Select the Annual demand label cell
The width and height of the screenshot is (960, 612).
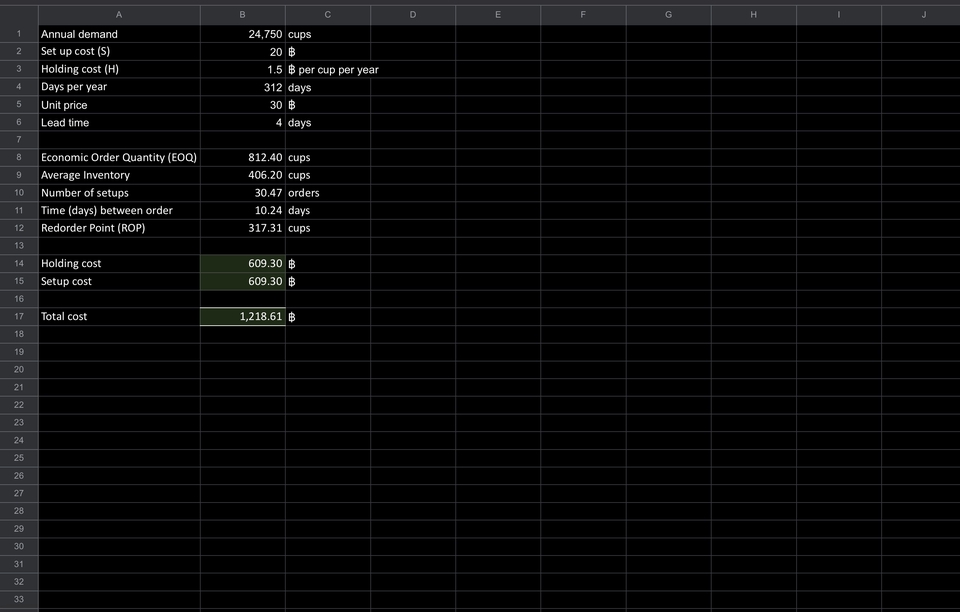[x=119, y=34]
